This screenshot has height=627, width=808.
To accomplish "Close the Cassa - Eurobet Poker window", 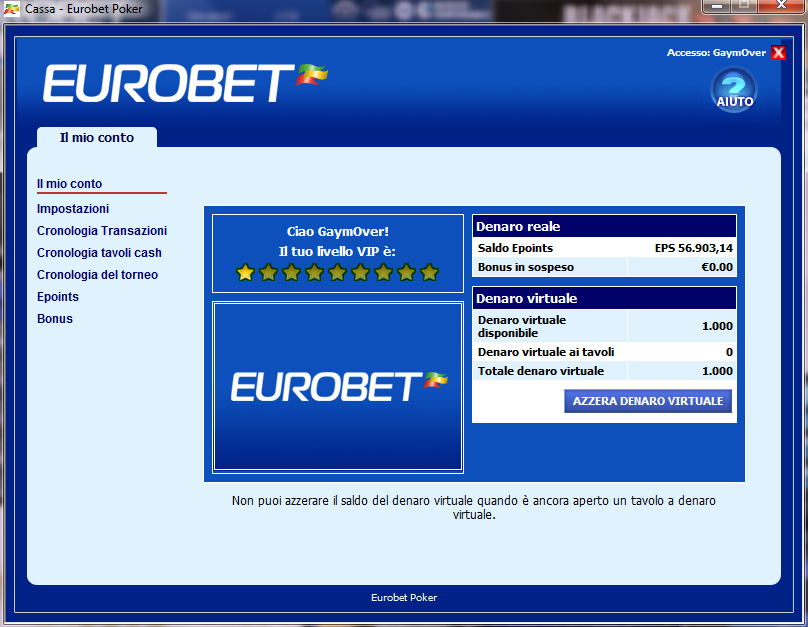I will (782, 6).
